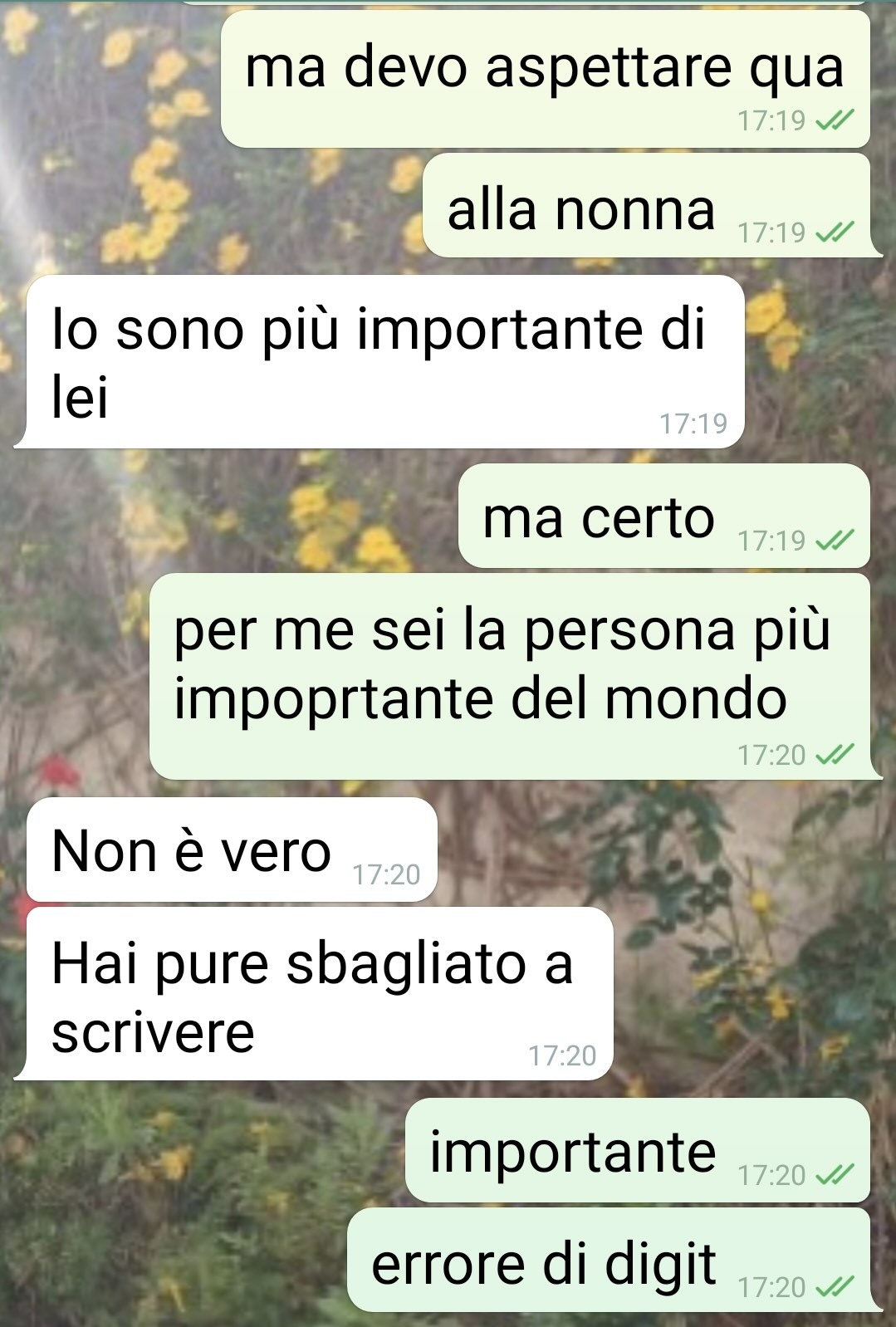Screen dimensions: 896x1327
Task: Tap the 'per me sei la persona' message
Action: coord(510,676)
